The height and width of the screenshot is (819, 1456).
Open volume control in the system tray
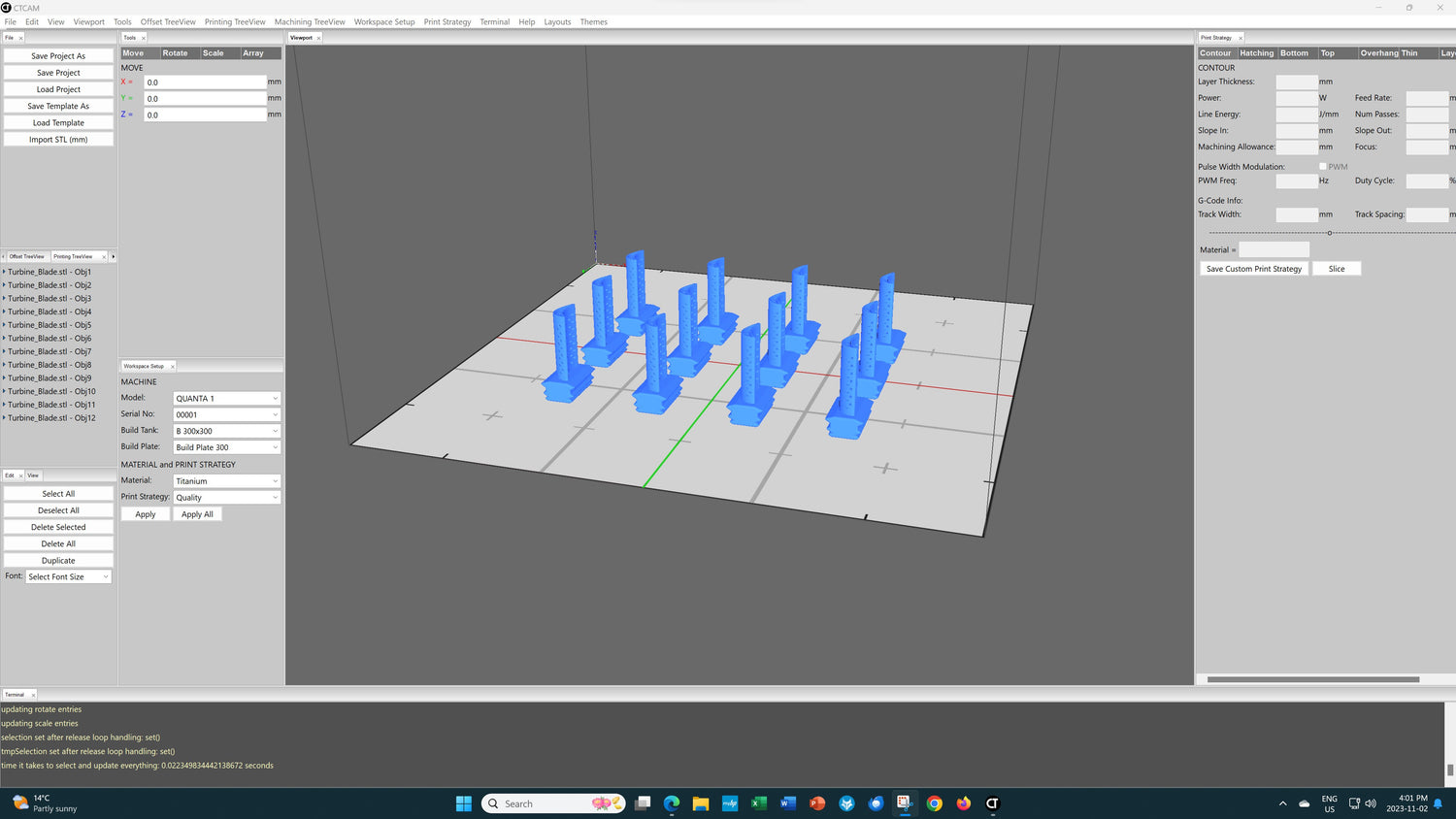click(x=1371, y=803)
